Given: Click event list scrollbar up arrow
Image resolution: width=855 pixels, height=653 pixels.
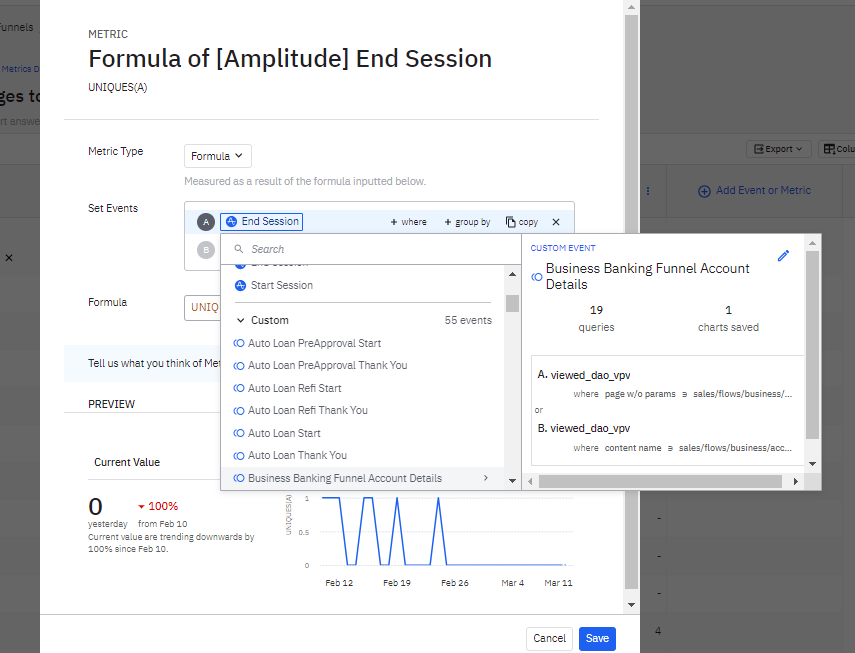Looking at the screenshot, I should [512, 274].
